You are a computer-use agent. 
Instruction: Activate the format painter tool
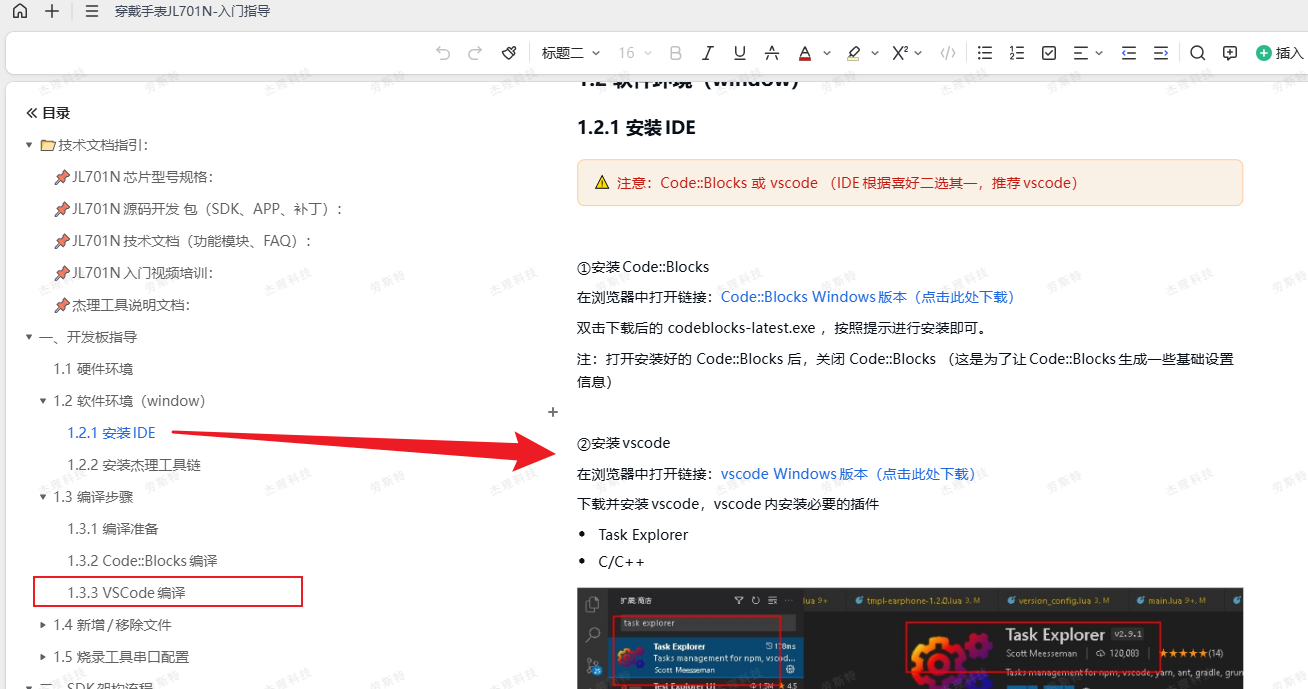tap(509, 53)
